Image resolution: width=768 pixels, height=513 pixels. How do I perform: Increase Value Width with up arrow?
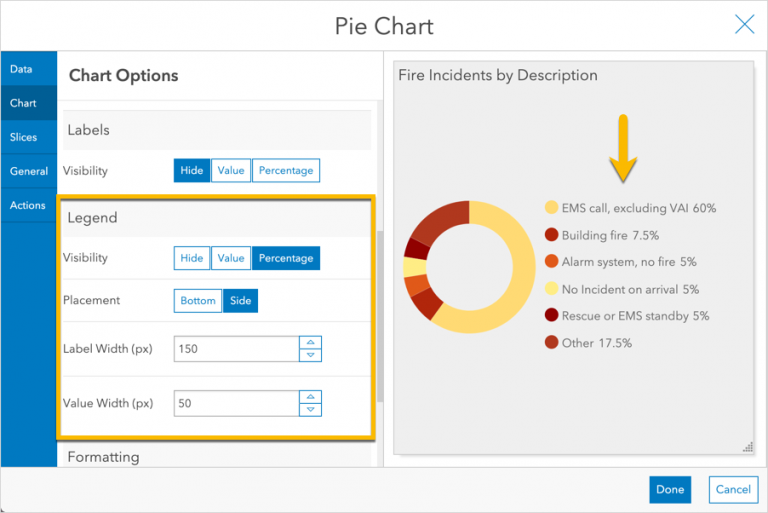click(x=310, y=396)
